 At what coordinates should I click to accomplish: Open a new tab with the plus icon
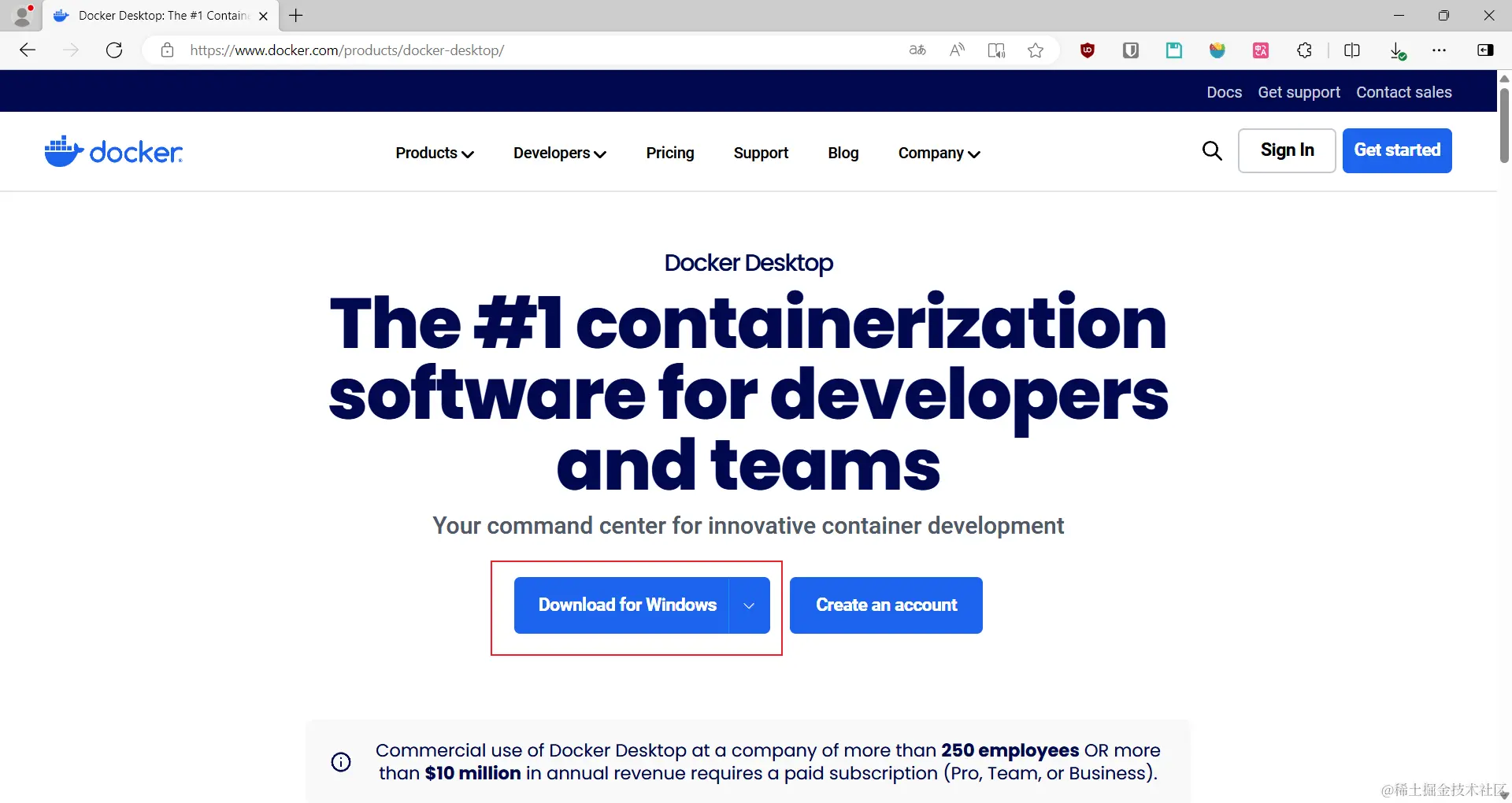tap(296, 15)
